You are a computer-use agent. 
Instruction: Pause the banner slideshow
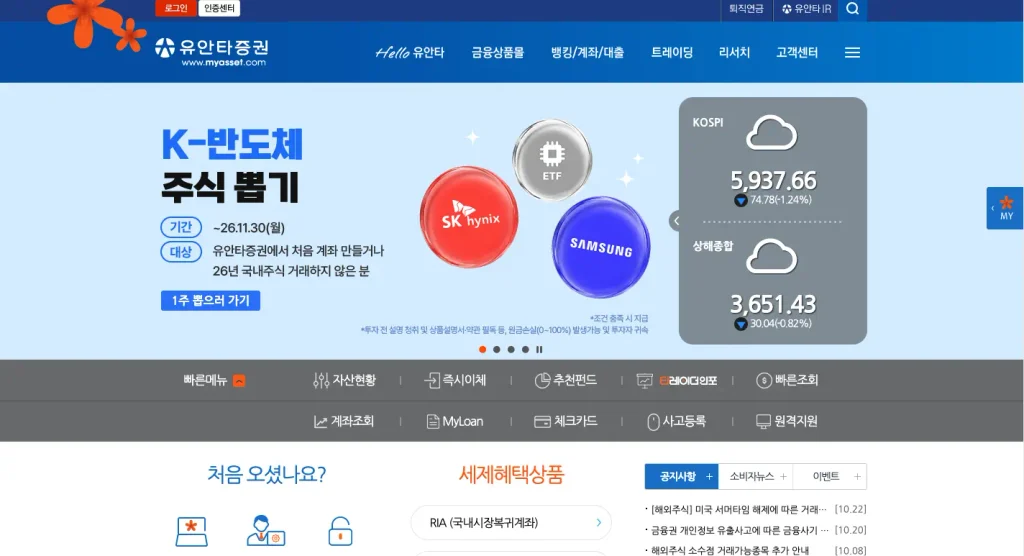[539, 350]
